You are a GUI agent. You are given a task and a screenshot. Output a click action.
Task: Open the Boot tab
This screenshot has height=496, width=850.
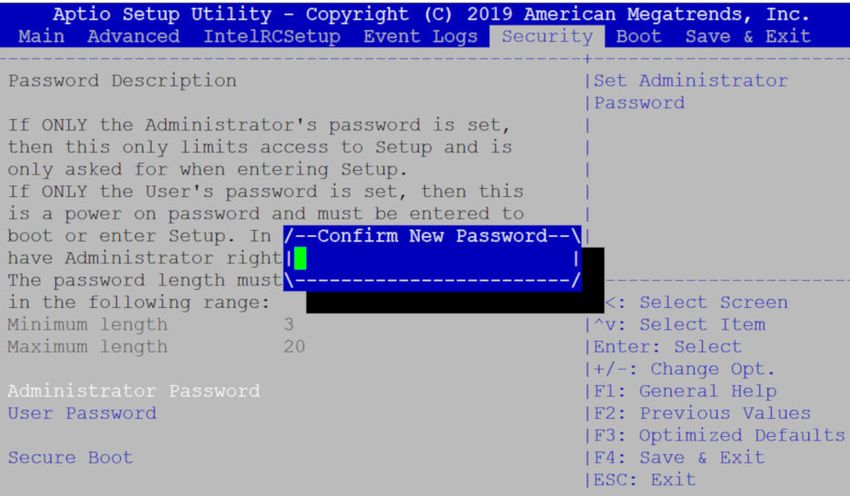click(639, 36)
